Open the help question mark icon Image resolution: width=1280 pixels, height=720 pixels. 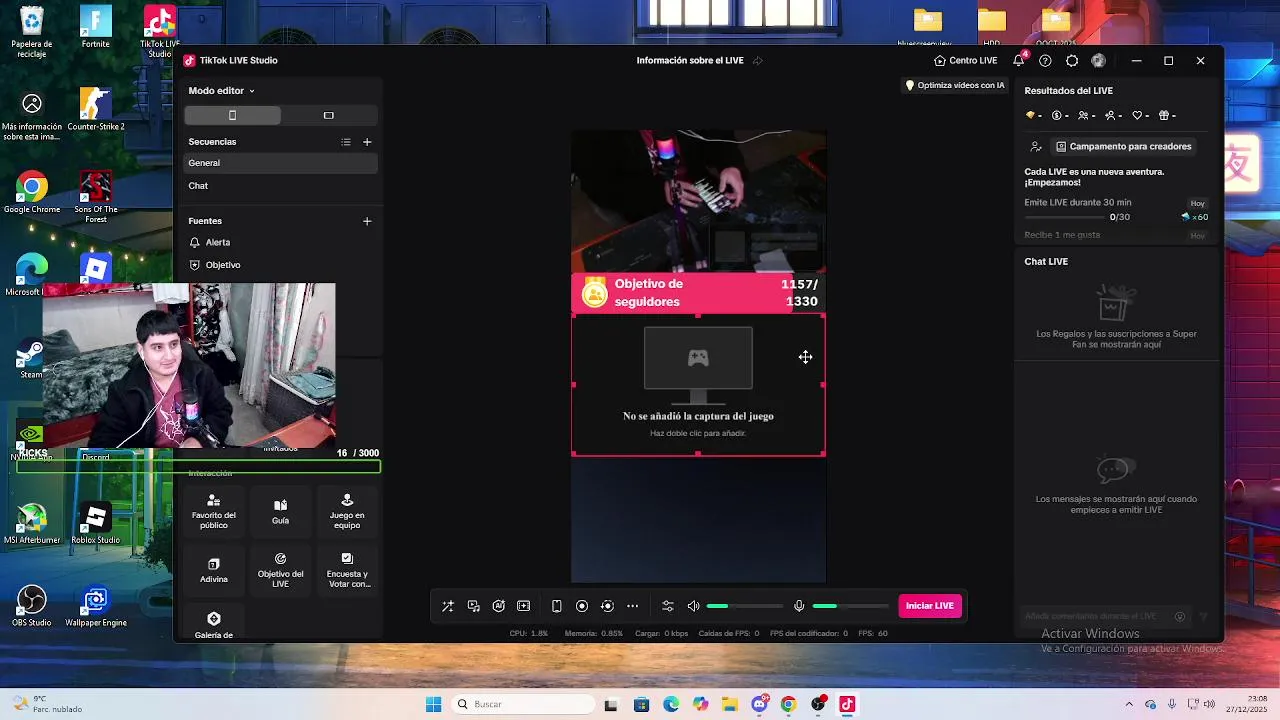(1045, 61)
